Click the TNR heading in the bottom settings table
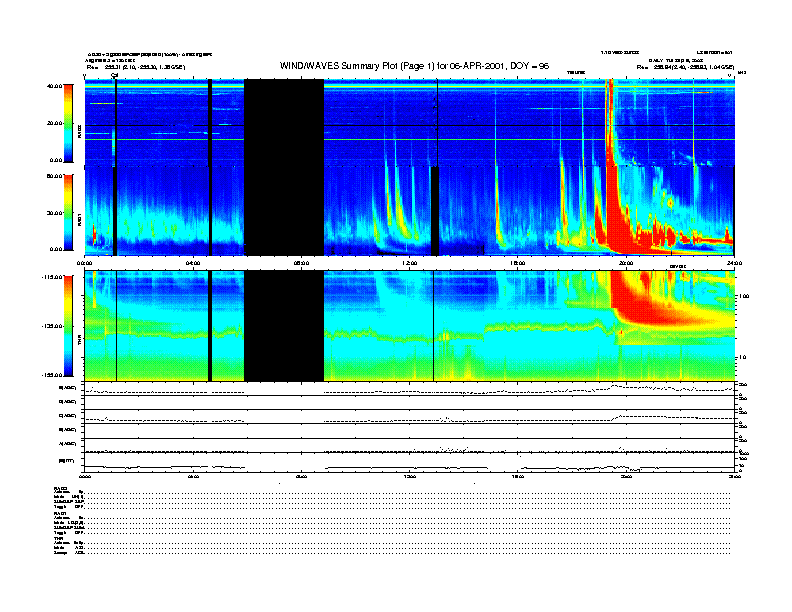 click(58, 539)
